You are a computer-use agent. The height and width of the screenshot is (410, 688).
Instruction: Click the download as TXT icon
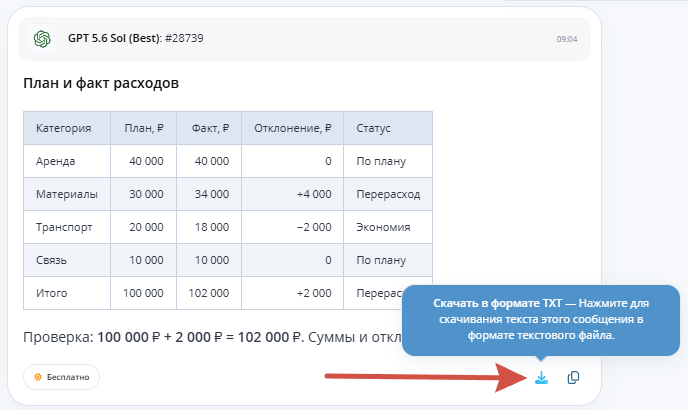point(541,378)
